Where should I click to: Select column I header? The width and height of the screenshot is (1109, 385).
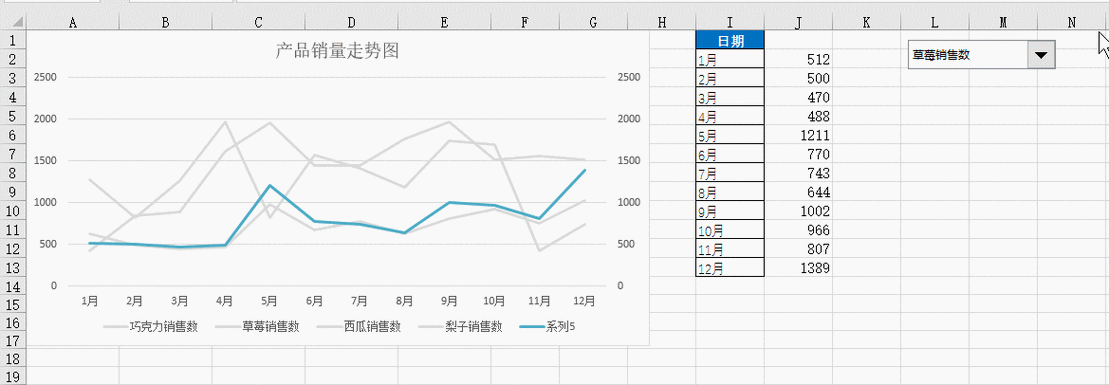click(730, 23)
